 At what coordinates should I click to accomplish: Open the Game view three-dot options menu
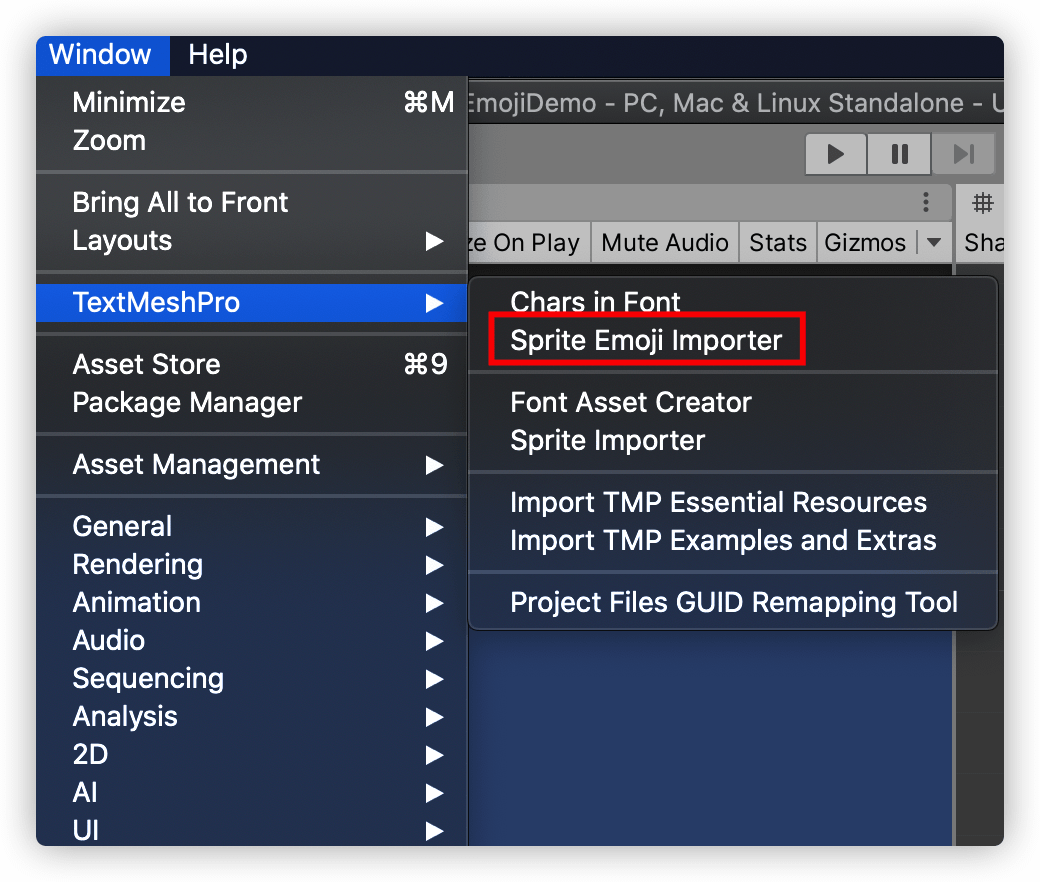pos(926,202)
